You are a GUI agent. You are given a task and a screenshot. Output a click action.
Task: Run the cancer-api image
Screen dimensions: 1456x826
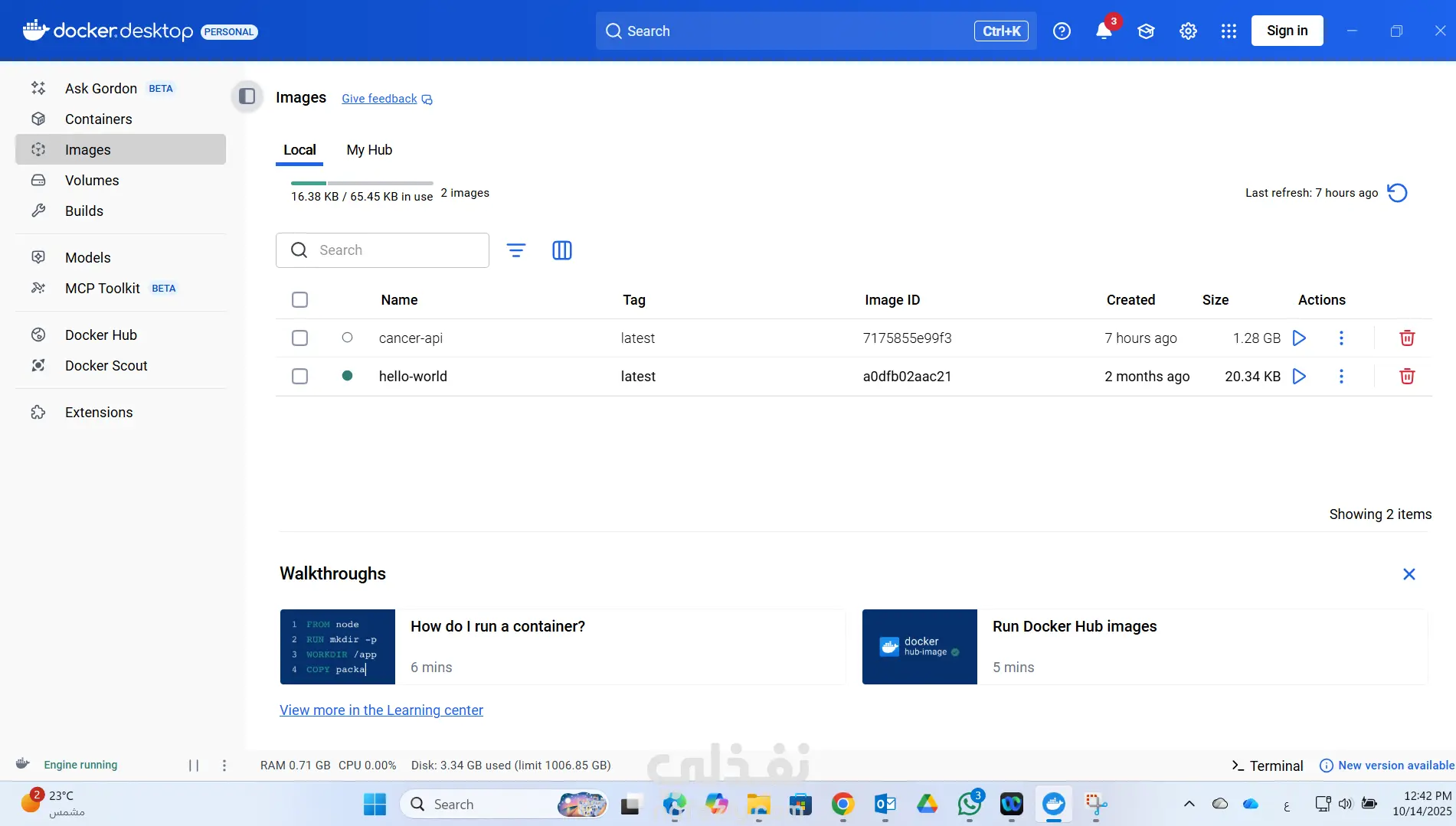[1299, 338]
